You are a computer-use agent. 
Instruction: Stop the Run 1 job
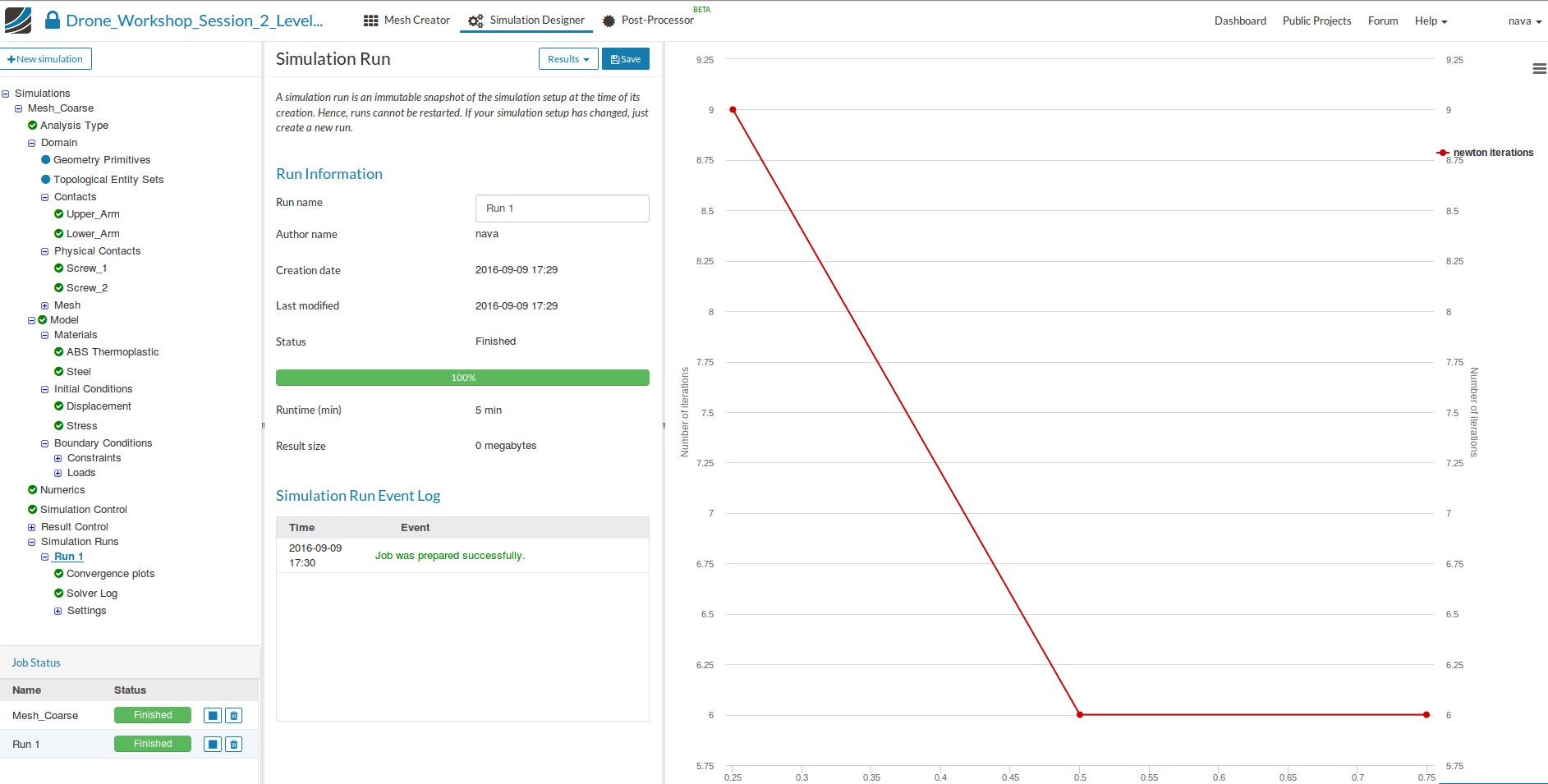click(213, 745)
